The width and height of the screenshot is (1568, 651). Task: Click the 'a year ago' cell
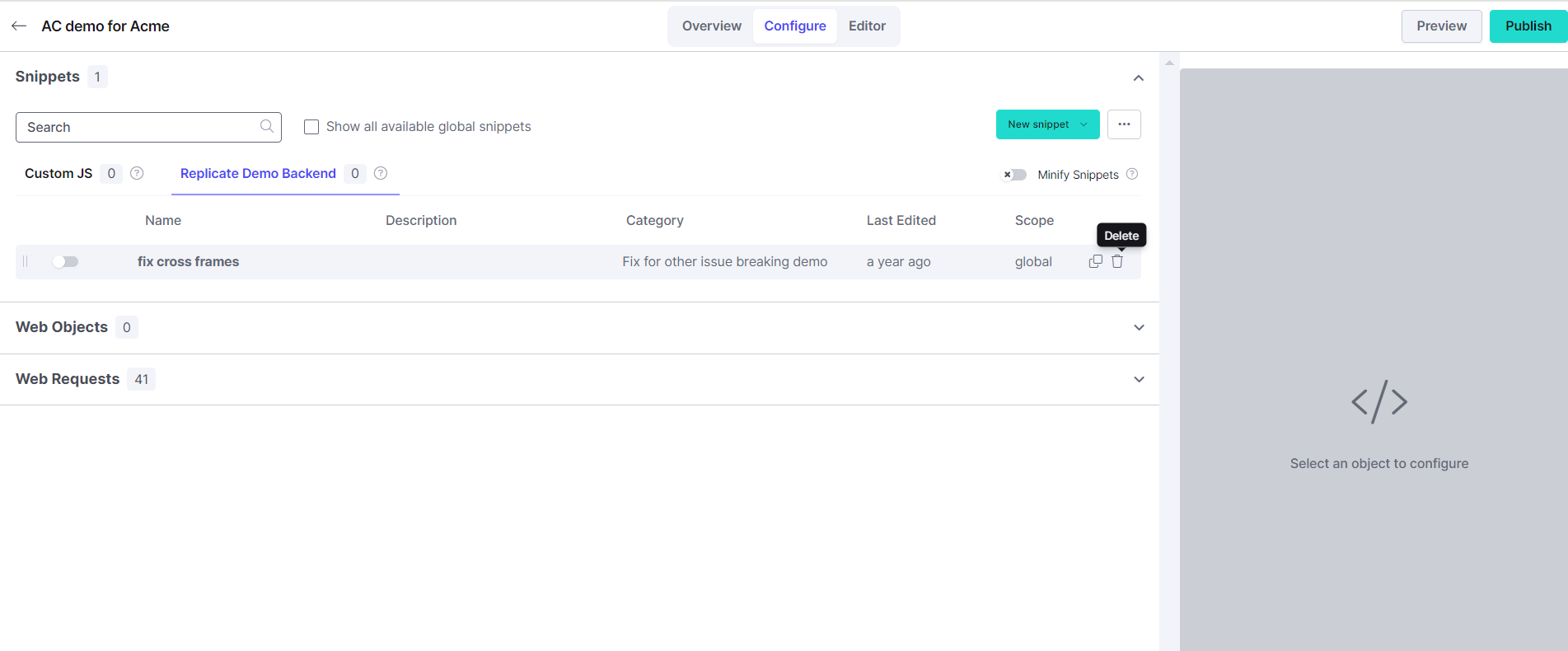(x=899, y=261)
